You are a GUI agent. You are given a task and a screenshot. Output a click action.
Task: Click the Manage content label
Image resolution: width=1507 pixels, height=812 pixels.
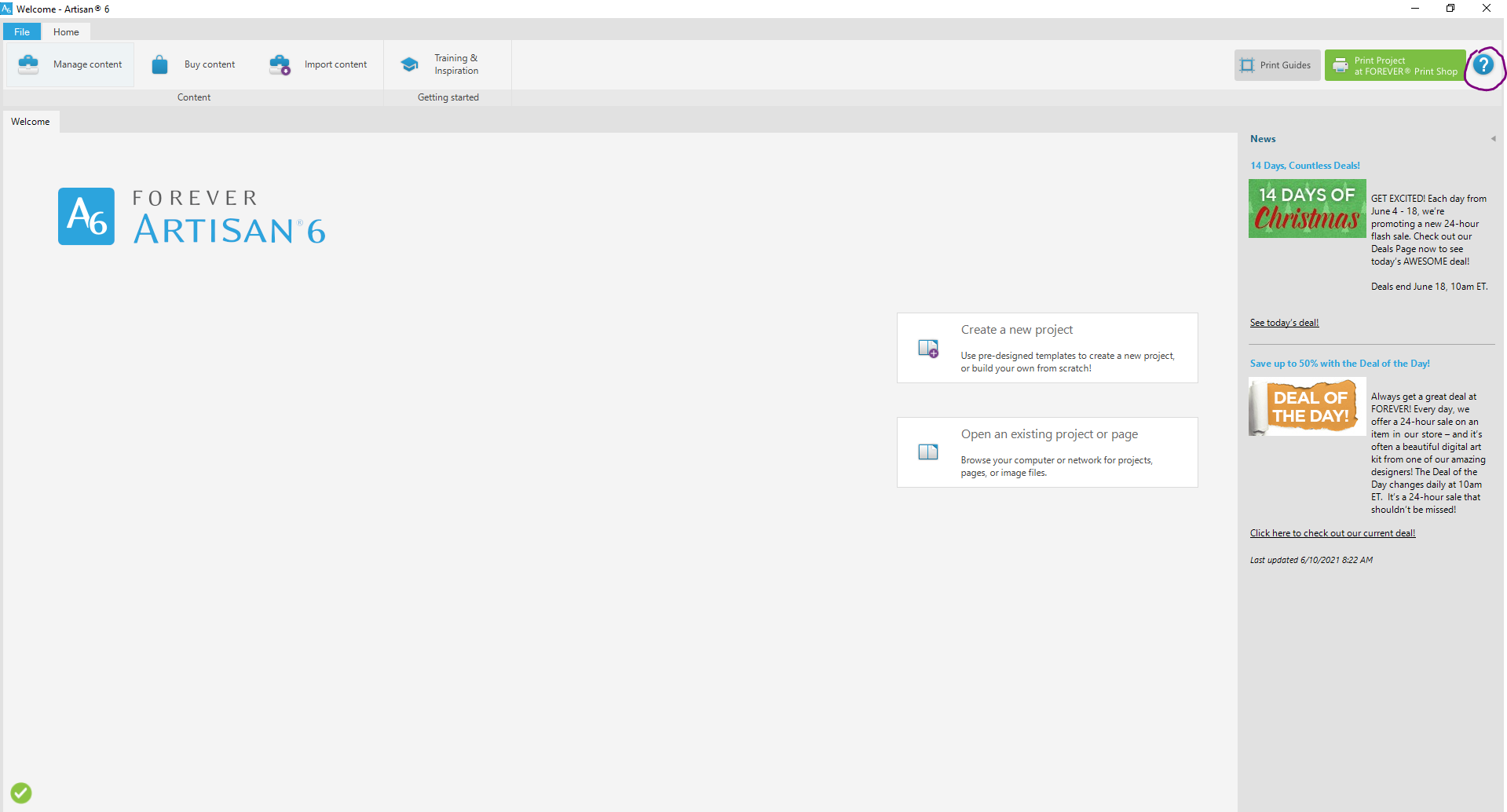(x=87, y=64)
